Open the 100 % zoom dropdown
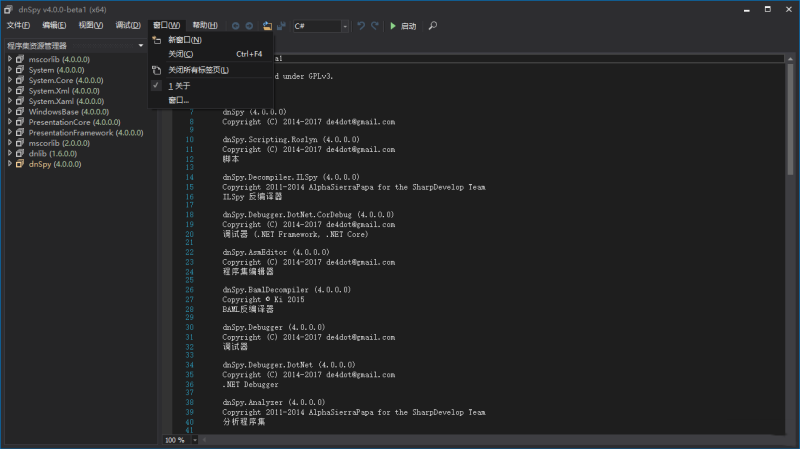The image size is (800, 449). point(194,440)
